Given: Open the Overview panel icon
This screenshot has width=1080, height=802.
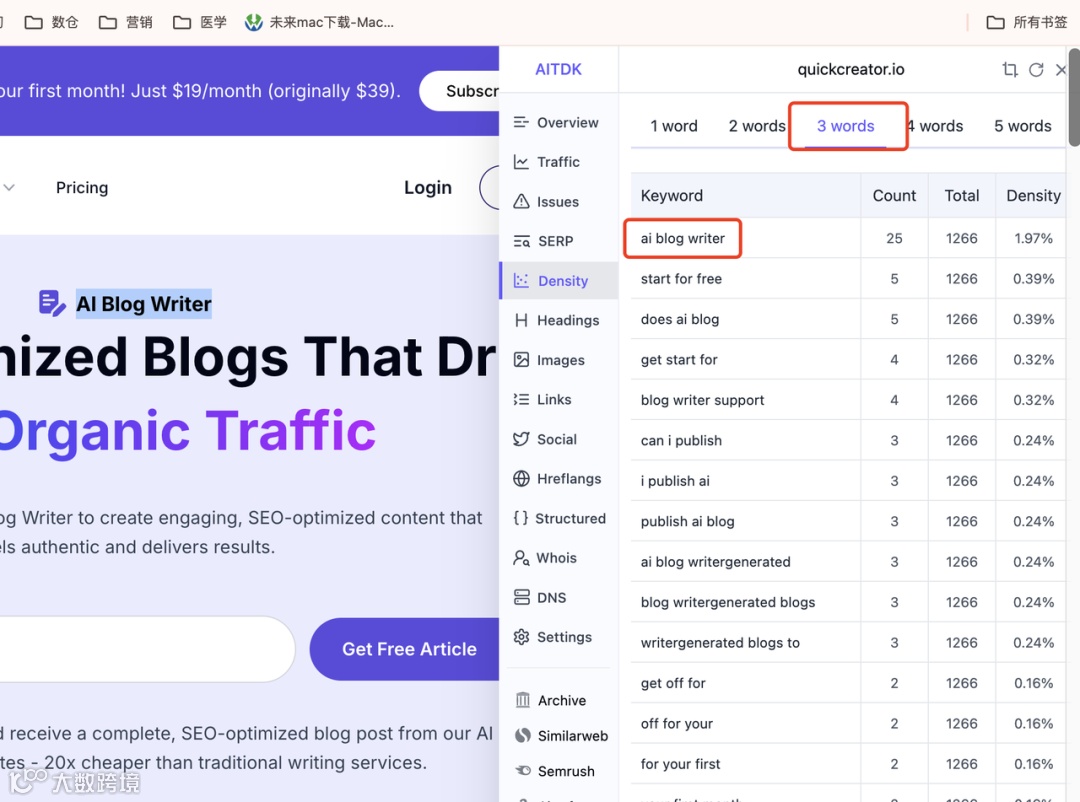Looking at the screenshot, I should [x=521, y=123].
